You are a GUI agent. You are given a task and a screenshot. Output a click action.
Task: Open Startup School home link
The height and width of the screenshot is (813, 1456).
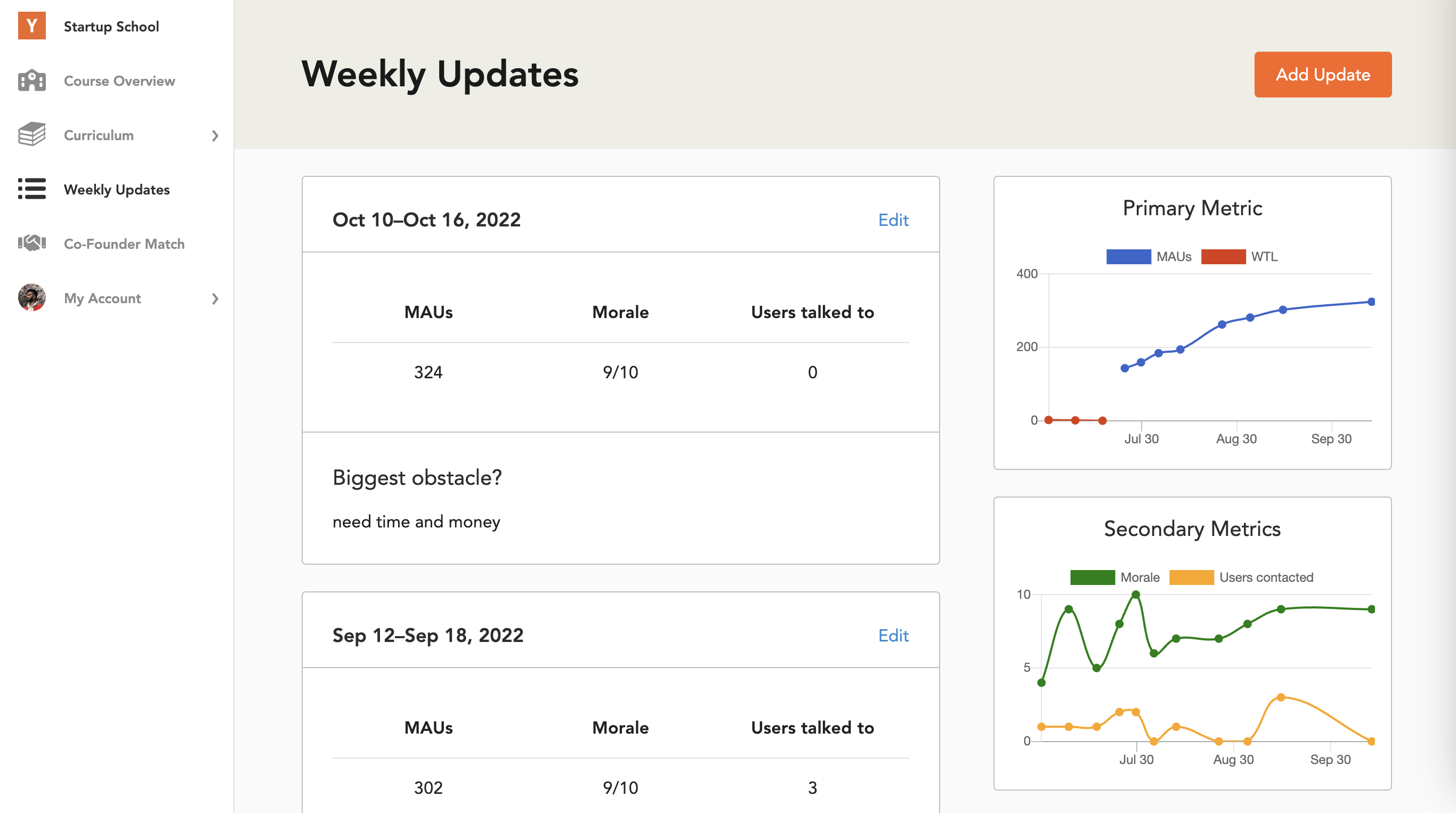(x=111, y=27)
